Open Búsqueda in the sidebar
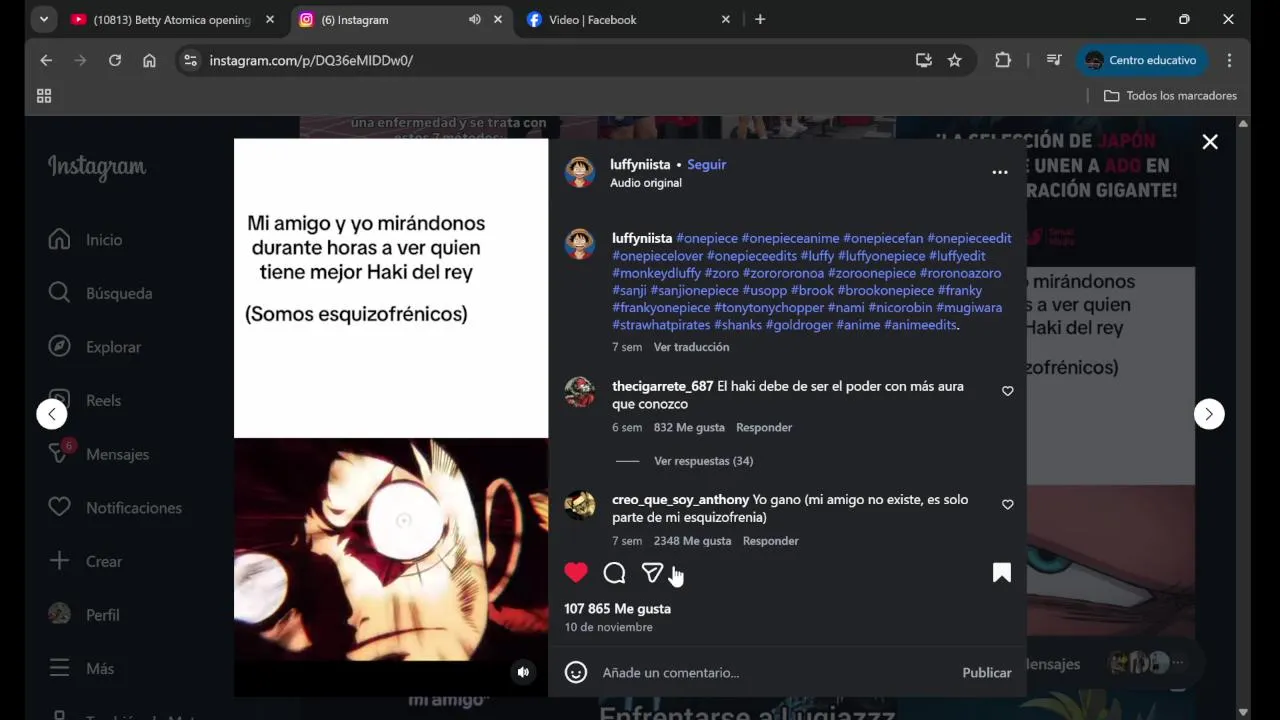Viewport: 1280px width, 720px height. click(100, 293)
